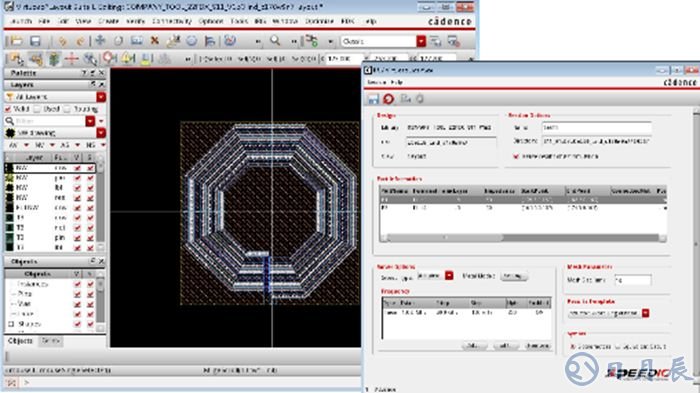Toggle the Valid layers checkbox
The image size is (700, 393).
(8, 109)
